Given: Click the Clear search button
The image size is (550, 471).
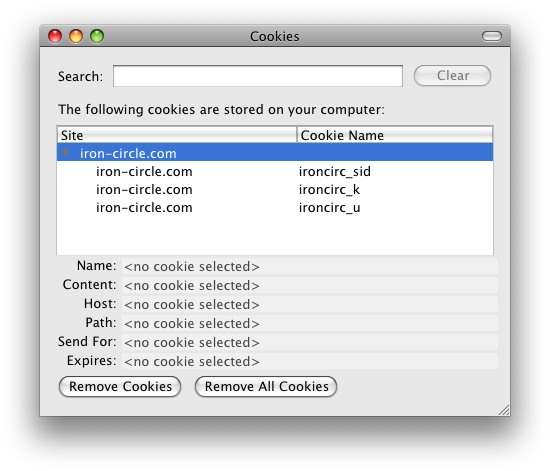Looking at the screenshot, I should click(452, 75).
